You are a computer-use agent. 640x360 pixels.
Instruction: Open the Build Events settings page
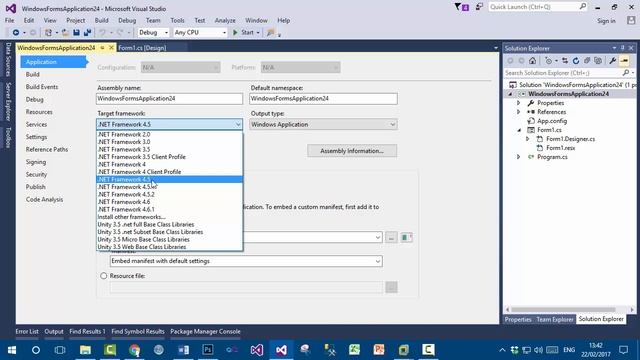[42, 87]
